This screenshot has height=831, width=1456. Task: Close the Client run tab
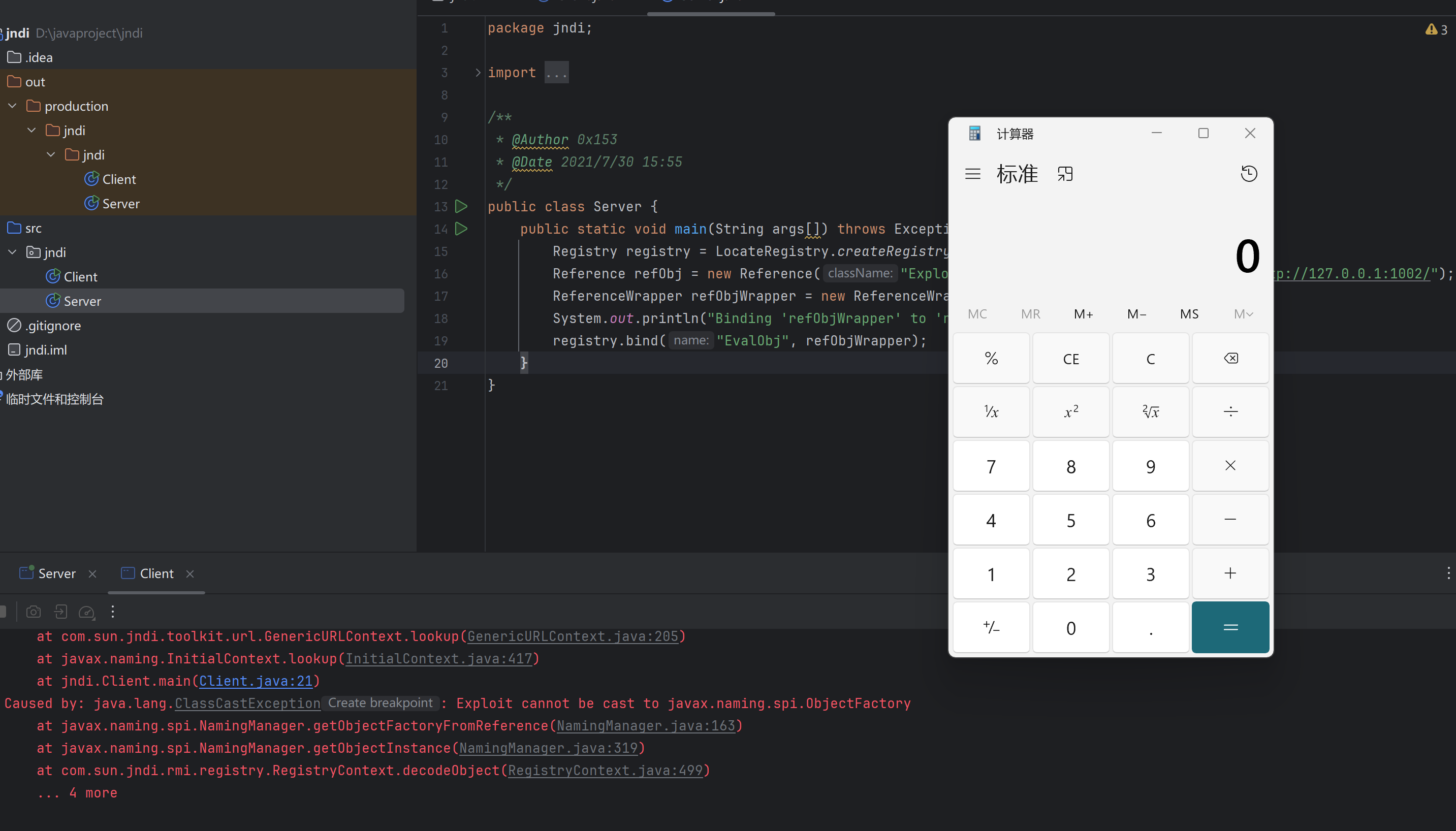[190, 573]
